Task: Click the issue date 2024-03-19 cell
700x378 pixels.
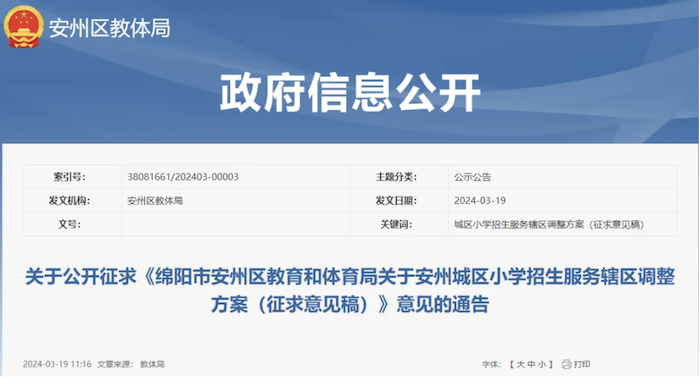Action: click(562, 201)
